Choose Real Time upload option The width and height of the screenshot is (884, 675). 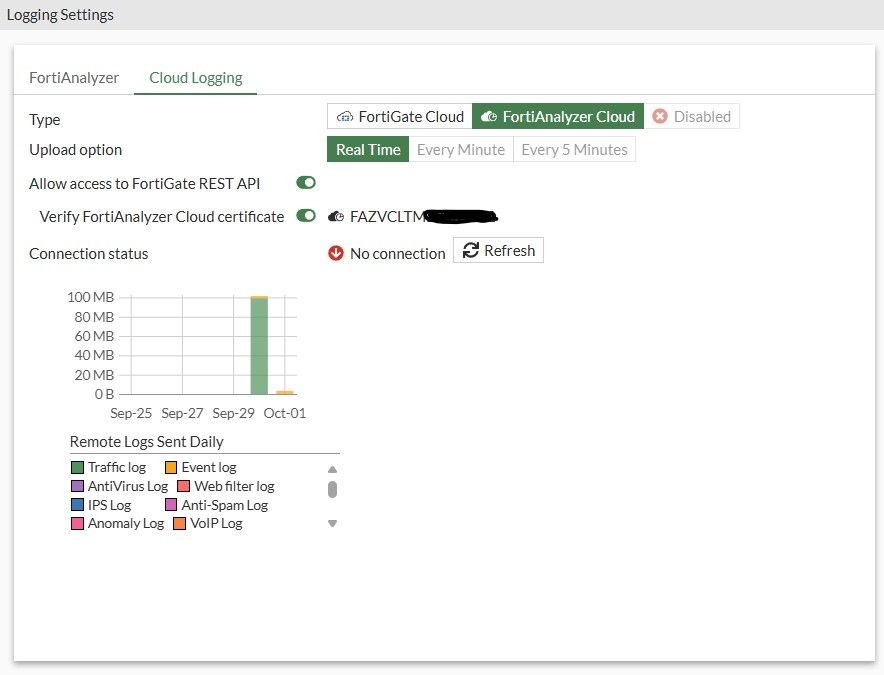pyautogui.click(x=368, y=149)
